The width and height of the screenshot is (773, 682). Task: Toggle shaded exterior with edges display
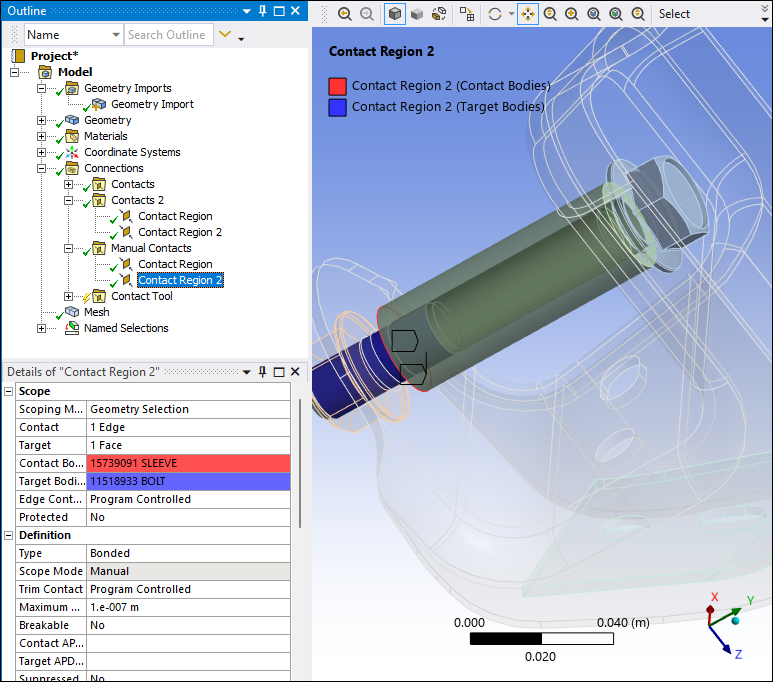tap(395, 14)
